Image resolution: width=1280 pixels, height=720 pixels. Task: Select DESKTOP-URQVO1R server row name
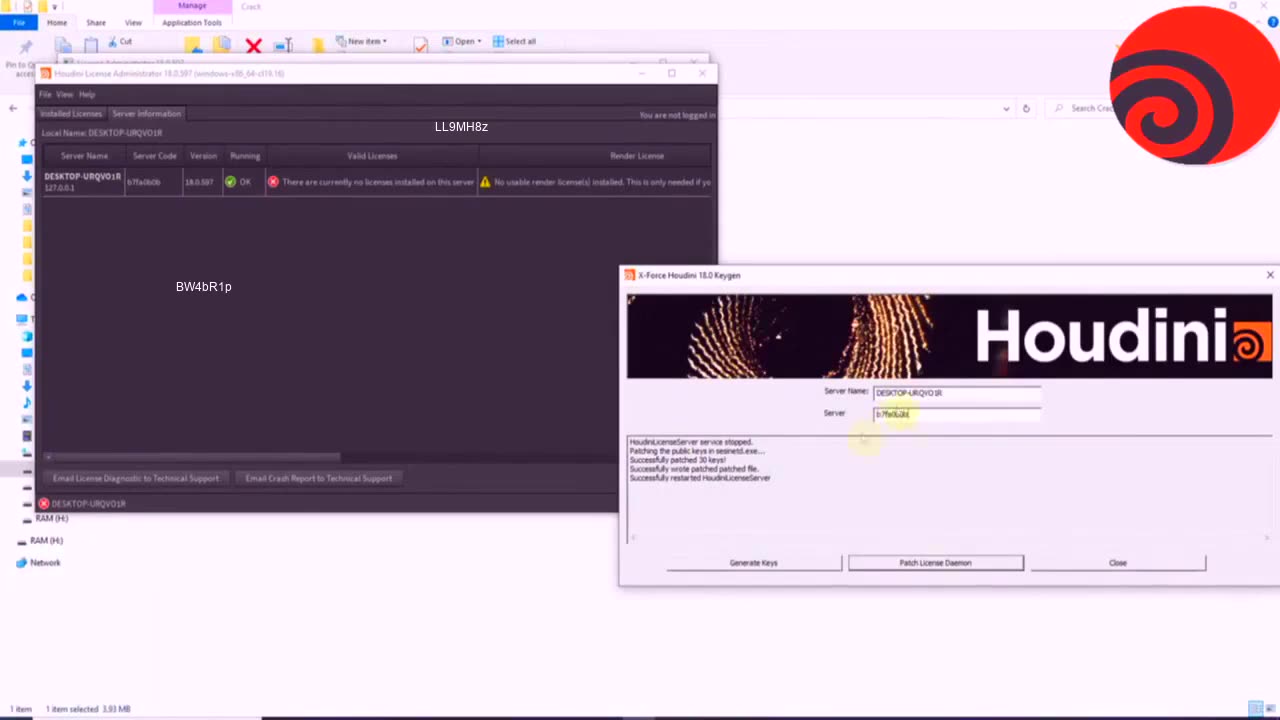(x=82, y=177)
